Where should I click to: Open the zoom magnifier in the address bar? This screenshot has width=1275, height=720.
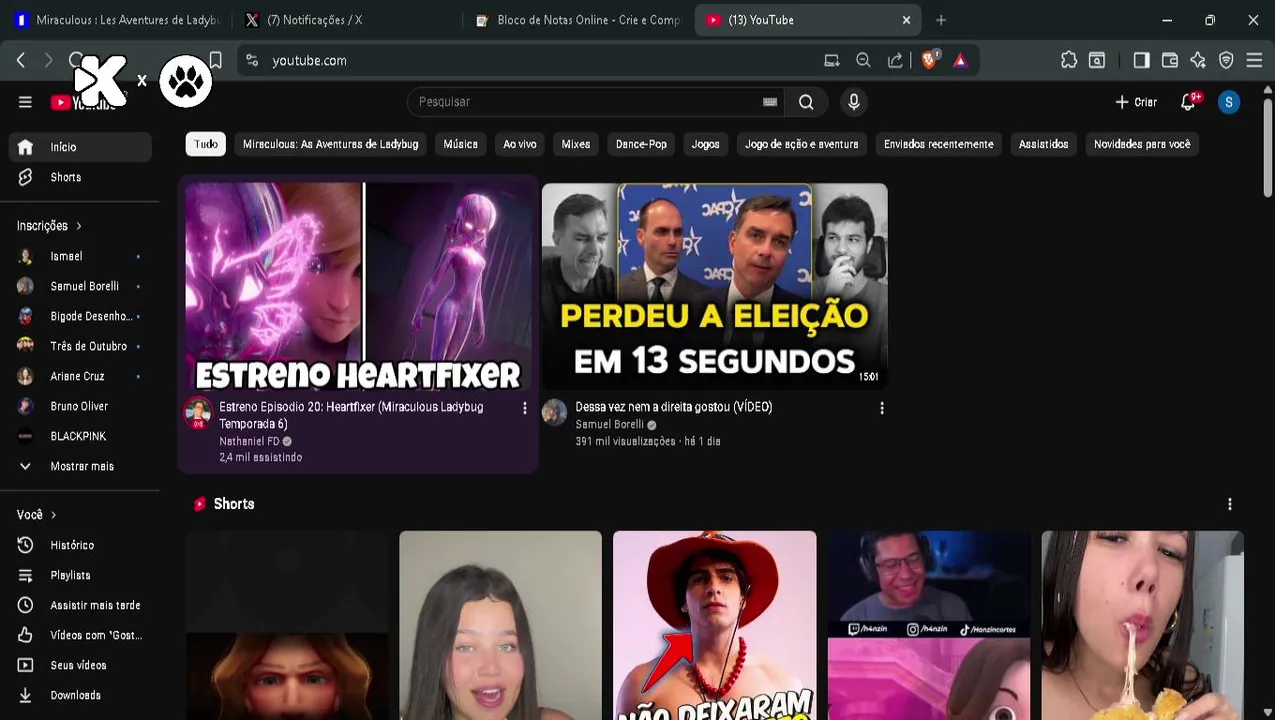863,60
